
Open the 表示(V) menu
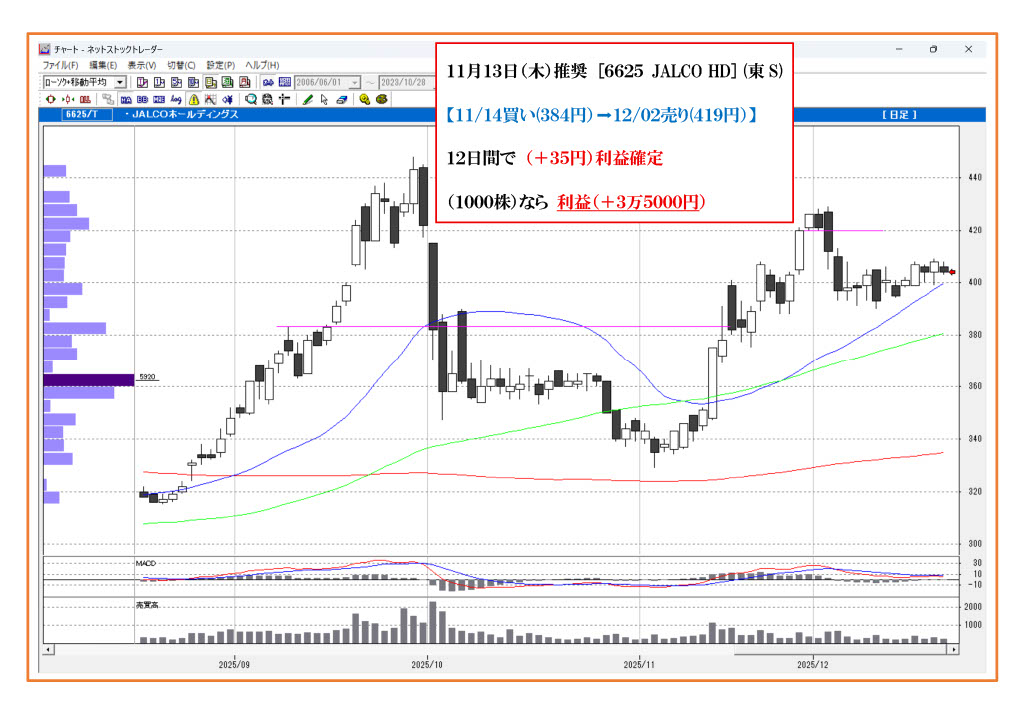pos(142,65)
